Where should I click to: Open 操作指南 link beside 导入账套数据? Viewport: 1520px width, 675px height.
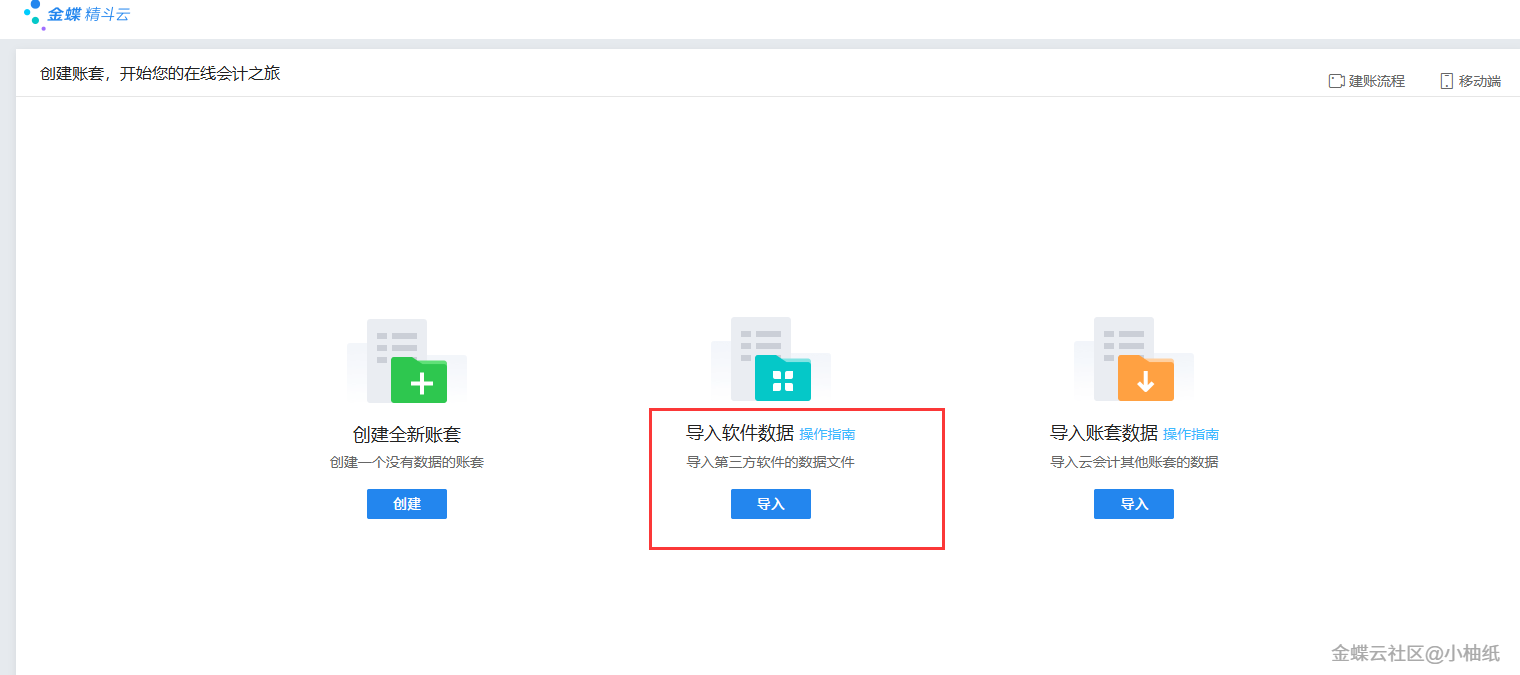pyautogui.click(x=1190, y=434)
